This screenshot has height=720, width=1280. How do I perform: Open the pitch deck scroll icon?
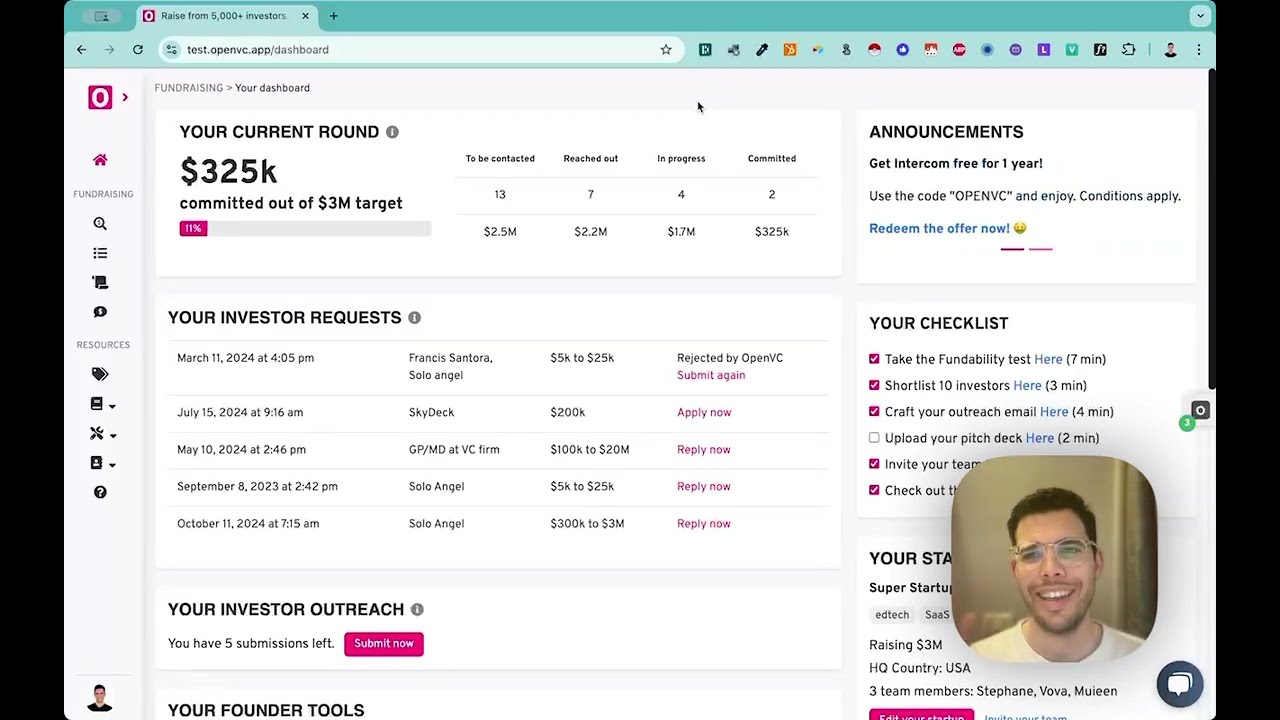pos(100,283)
